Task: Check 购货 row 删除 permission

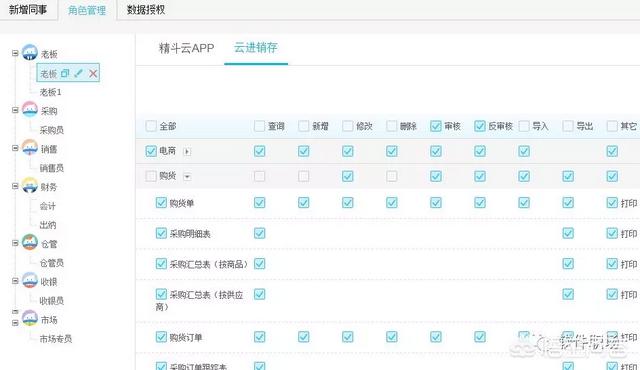Action: (392, 176)
